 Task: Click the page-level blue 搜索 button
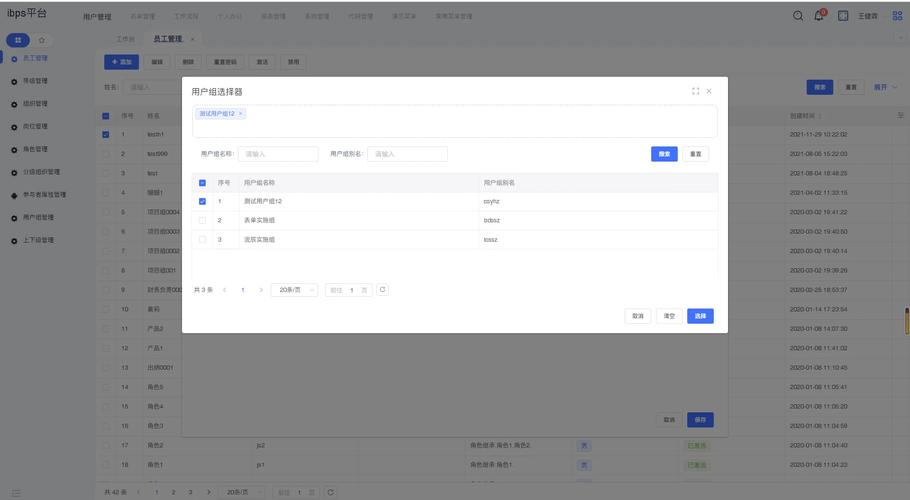[819, 87]
